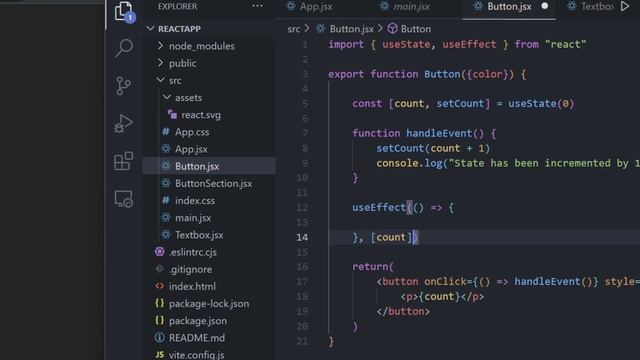Open ButtonSection.jsx file
Image resolution: width=640 pixels, height=360 pixels.
click(213, 184)
